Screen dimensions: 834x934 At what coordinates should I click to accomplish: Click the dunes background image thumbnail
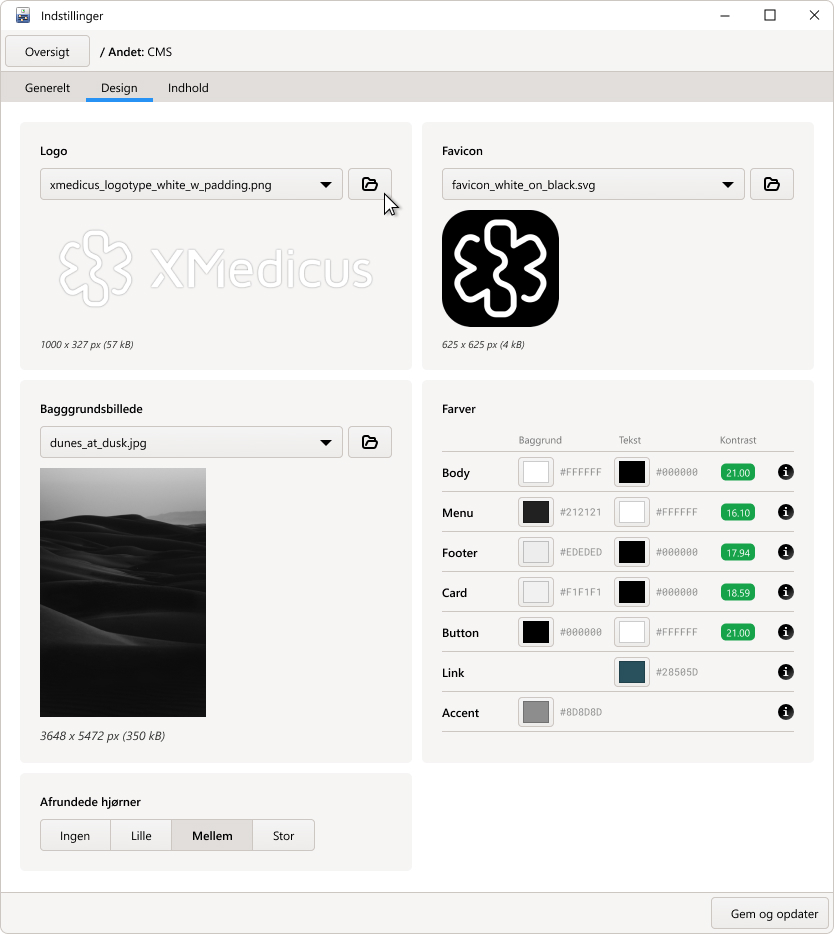[x=123, y=592]
